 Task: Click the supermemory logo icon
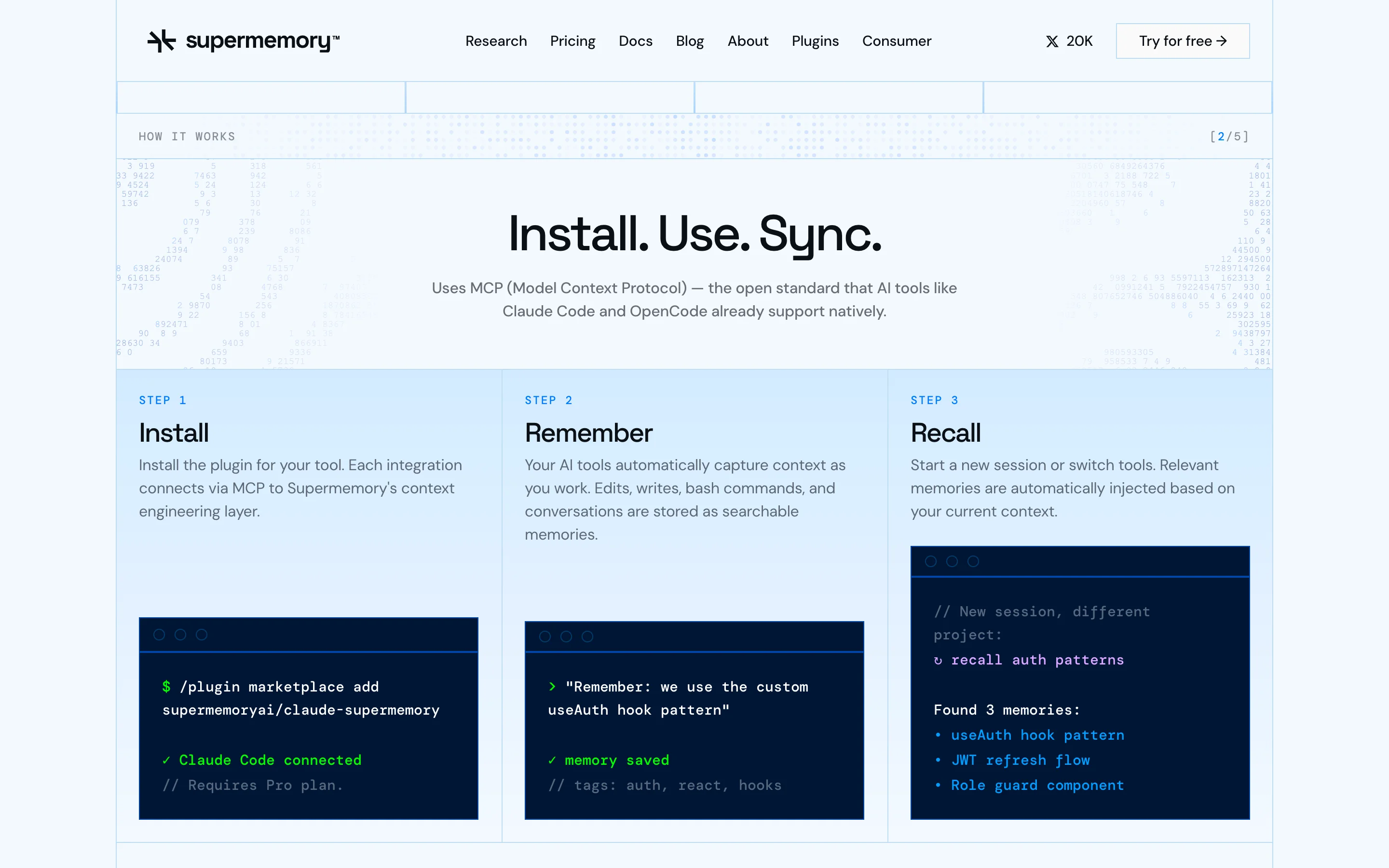click(x=161, y=41)
